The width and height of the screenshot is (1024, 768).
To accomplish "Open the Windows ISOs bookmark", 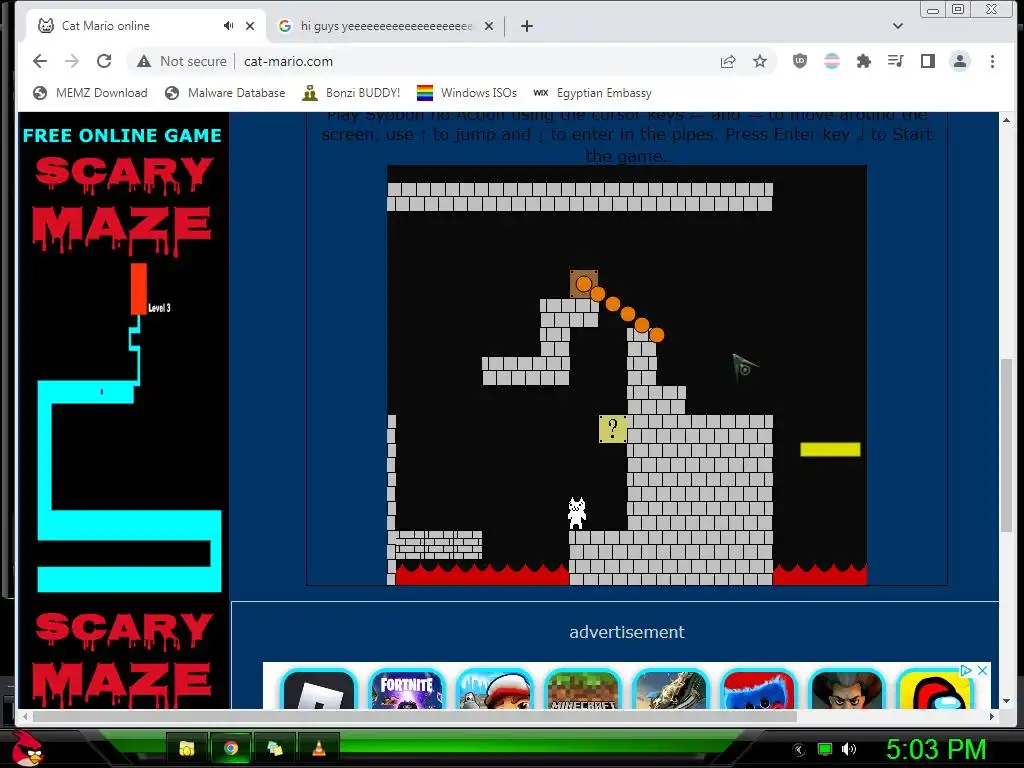I will 466,93.
